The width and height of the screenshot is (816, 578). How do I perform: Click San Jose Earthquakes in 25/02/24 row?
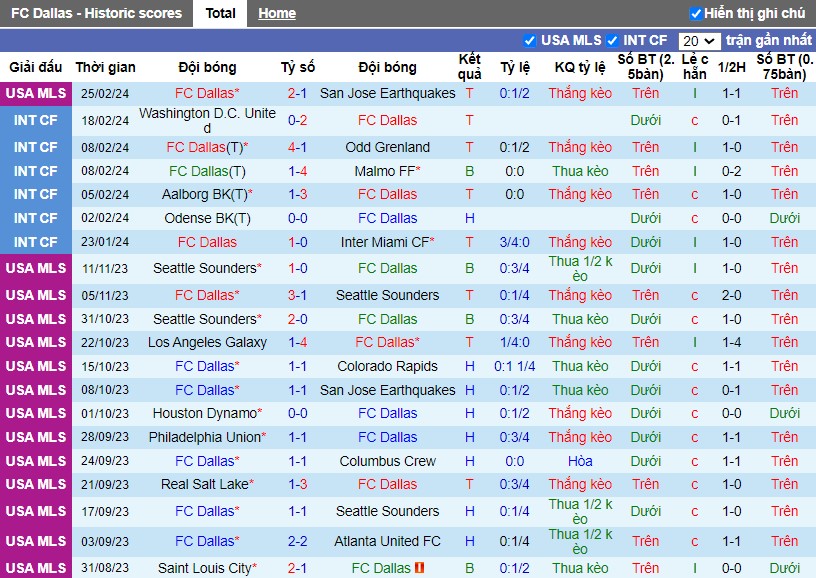(x=387, y=94)
